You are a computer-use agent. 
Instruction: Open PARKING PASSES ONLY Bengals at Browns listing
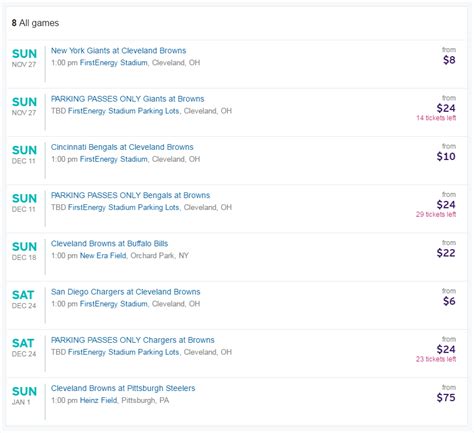130,195
